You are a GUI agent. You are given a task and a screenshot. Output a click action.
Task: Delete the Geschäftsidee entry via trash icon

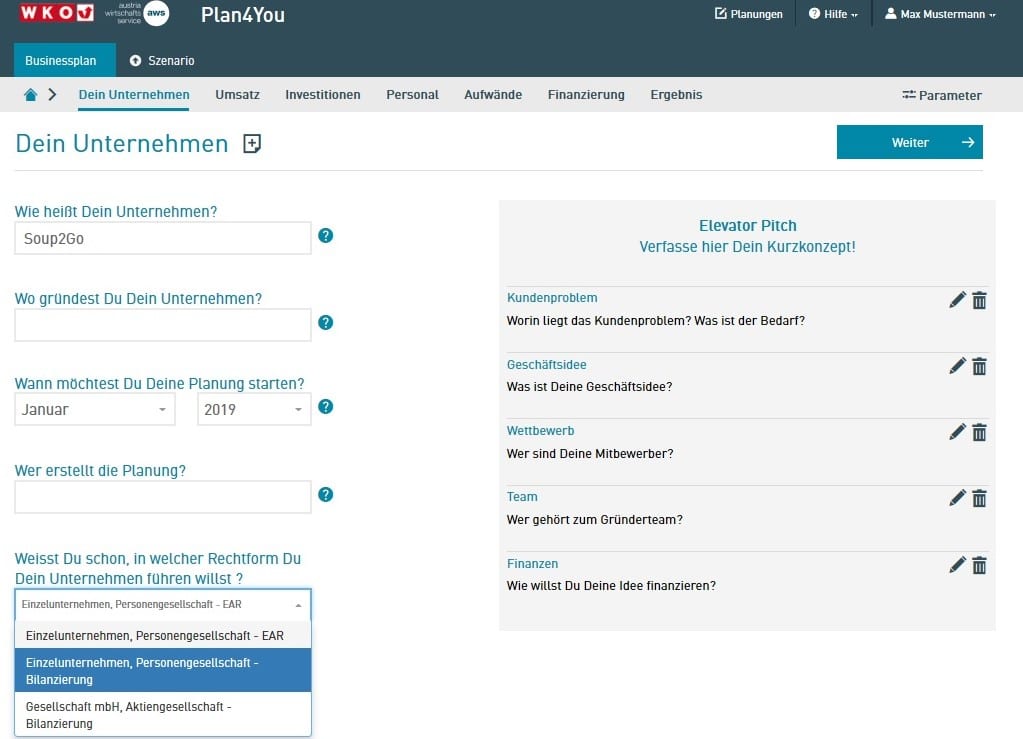click(979, 366)
